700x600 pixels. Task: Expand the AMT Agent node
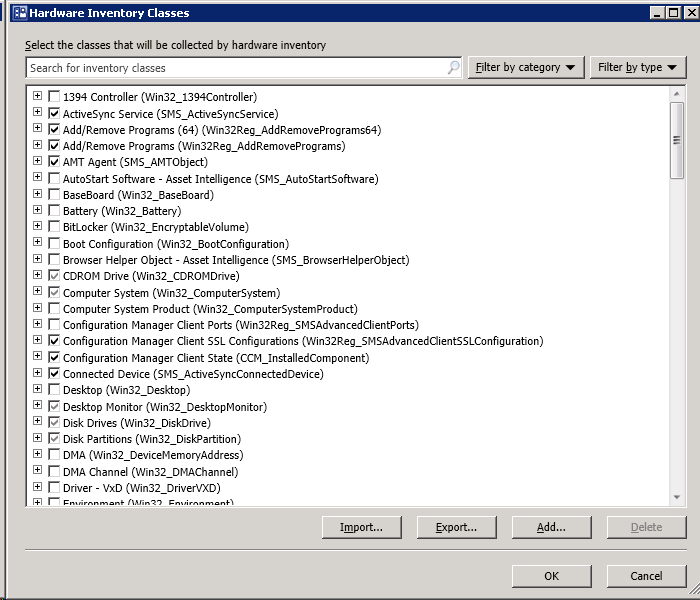coord(38,161)
